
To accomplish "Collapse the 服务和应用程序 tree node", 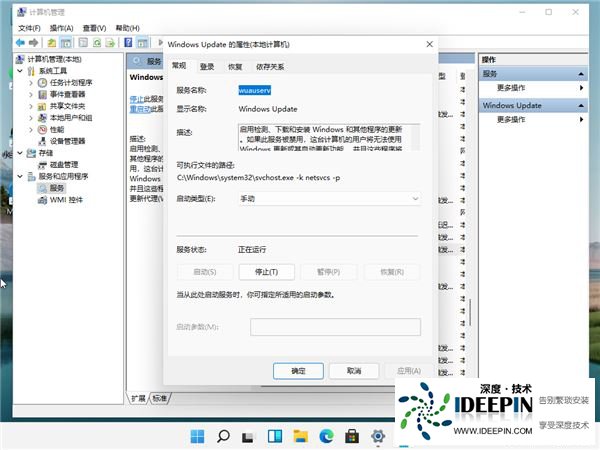I will tap(20, 176).
